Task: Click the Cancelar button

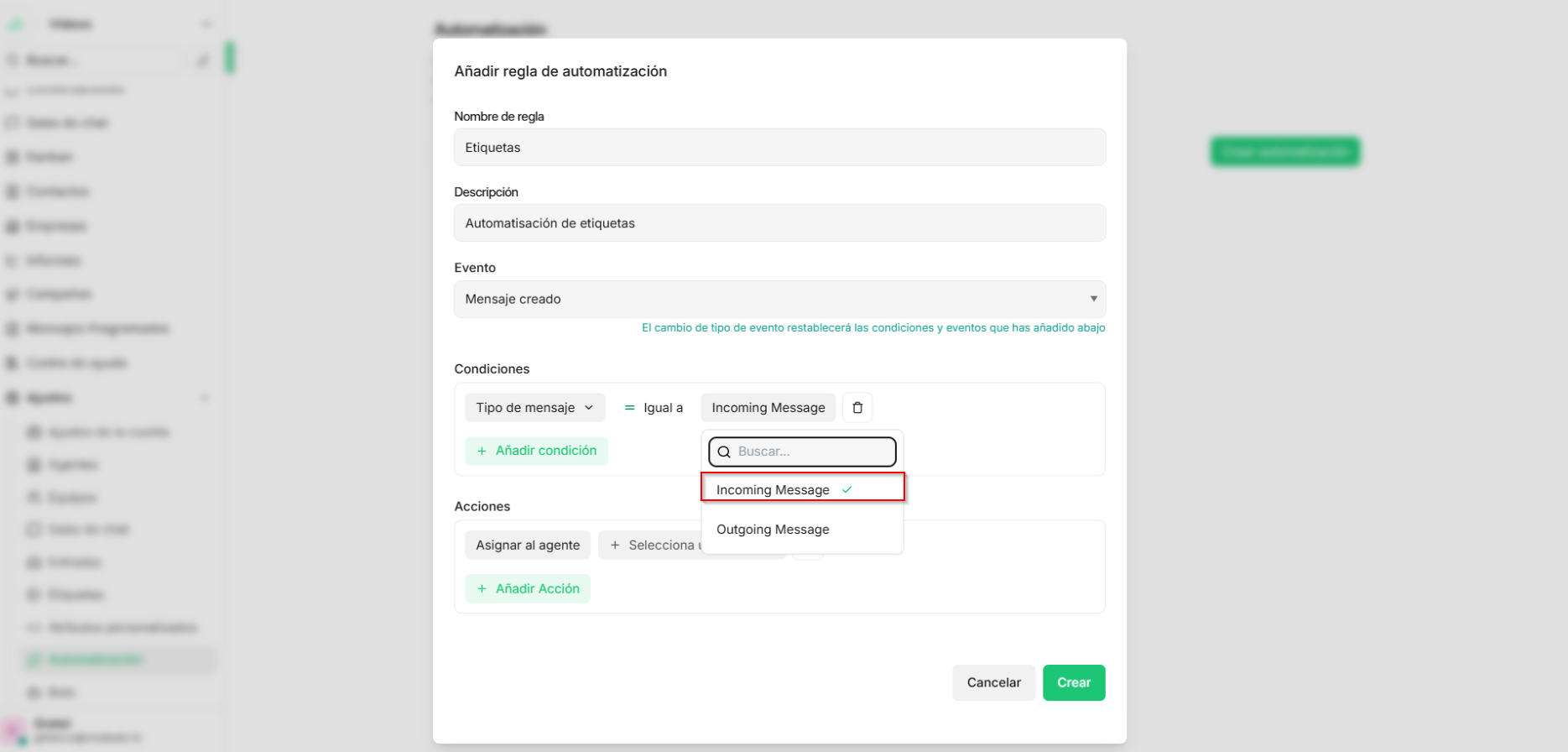Action: point(993,683)
